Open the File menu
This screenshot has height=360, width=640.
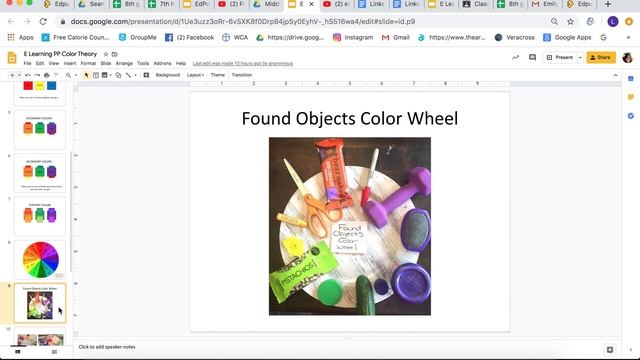pyautogui.click(x=27, y=64)
